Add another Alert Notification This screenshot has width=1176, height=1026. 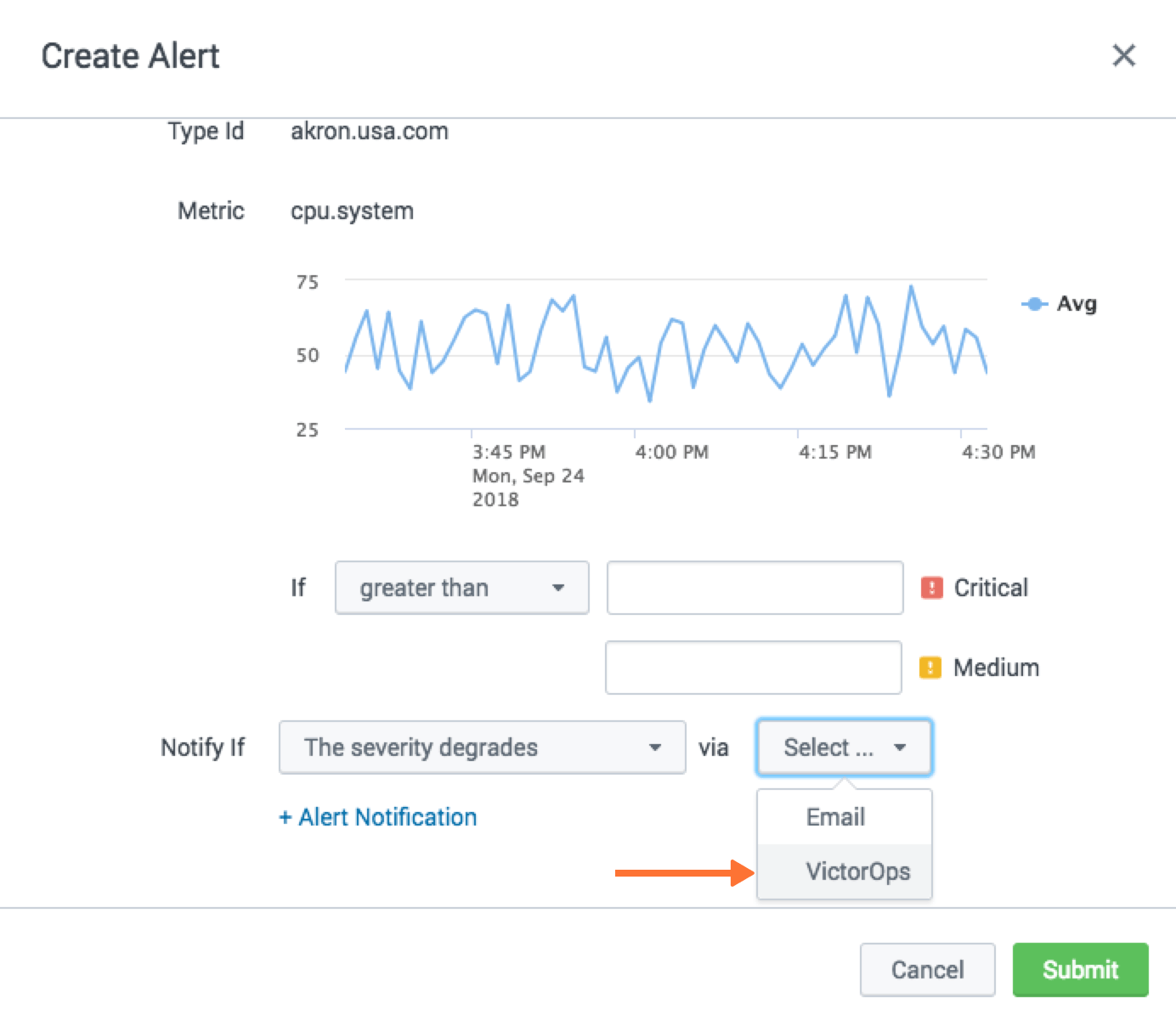pyautogui.click(x=376, y=816)
